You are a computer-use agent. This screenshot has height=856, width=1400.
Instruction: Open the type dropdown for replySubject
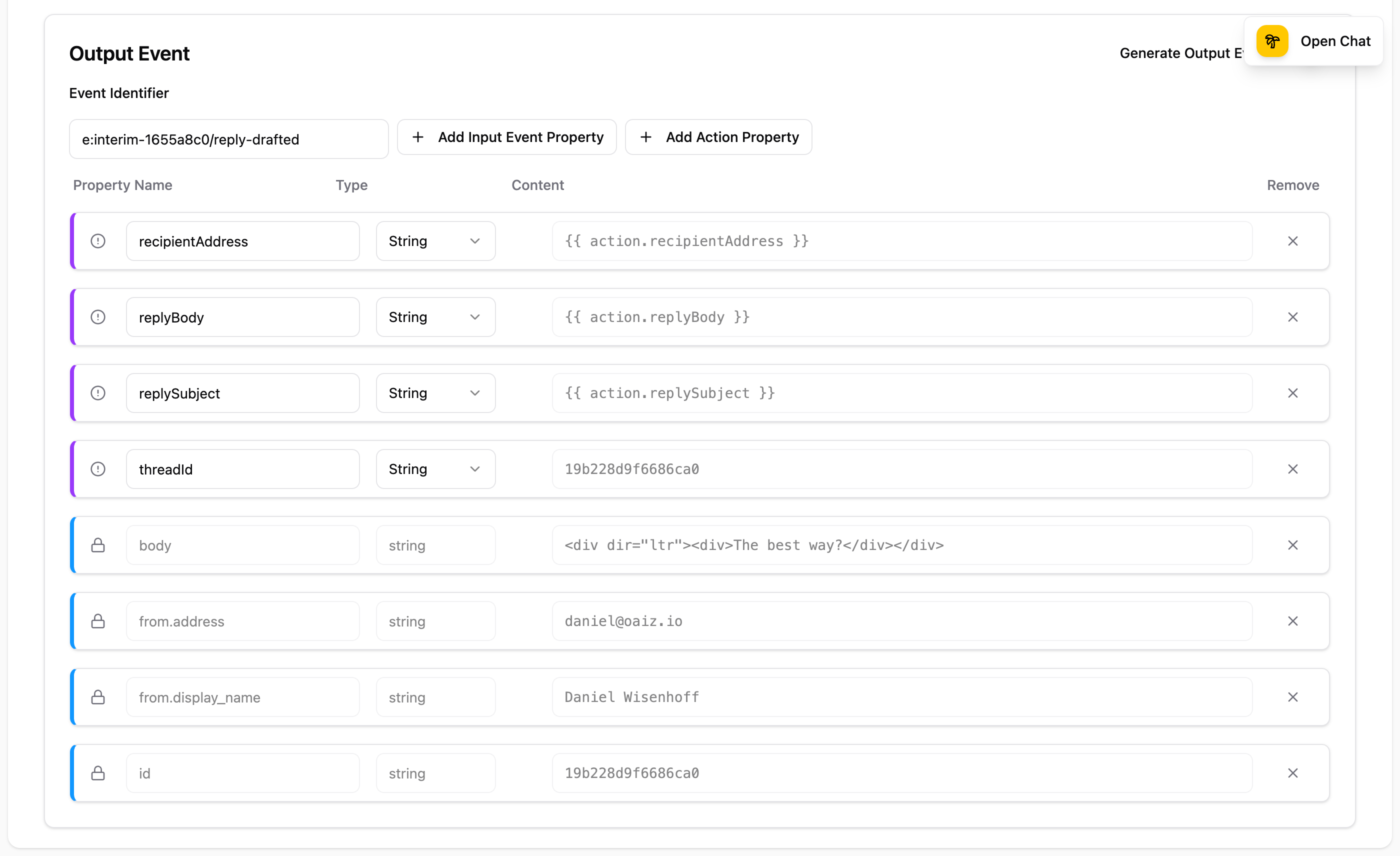click(435, 392)
